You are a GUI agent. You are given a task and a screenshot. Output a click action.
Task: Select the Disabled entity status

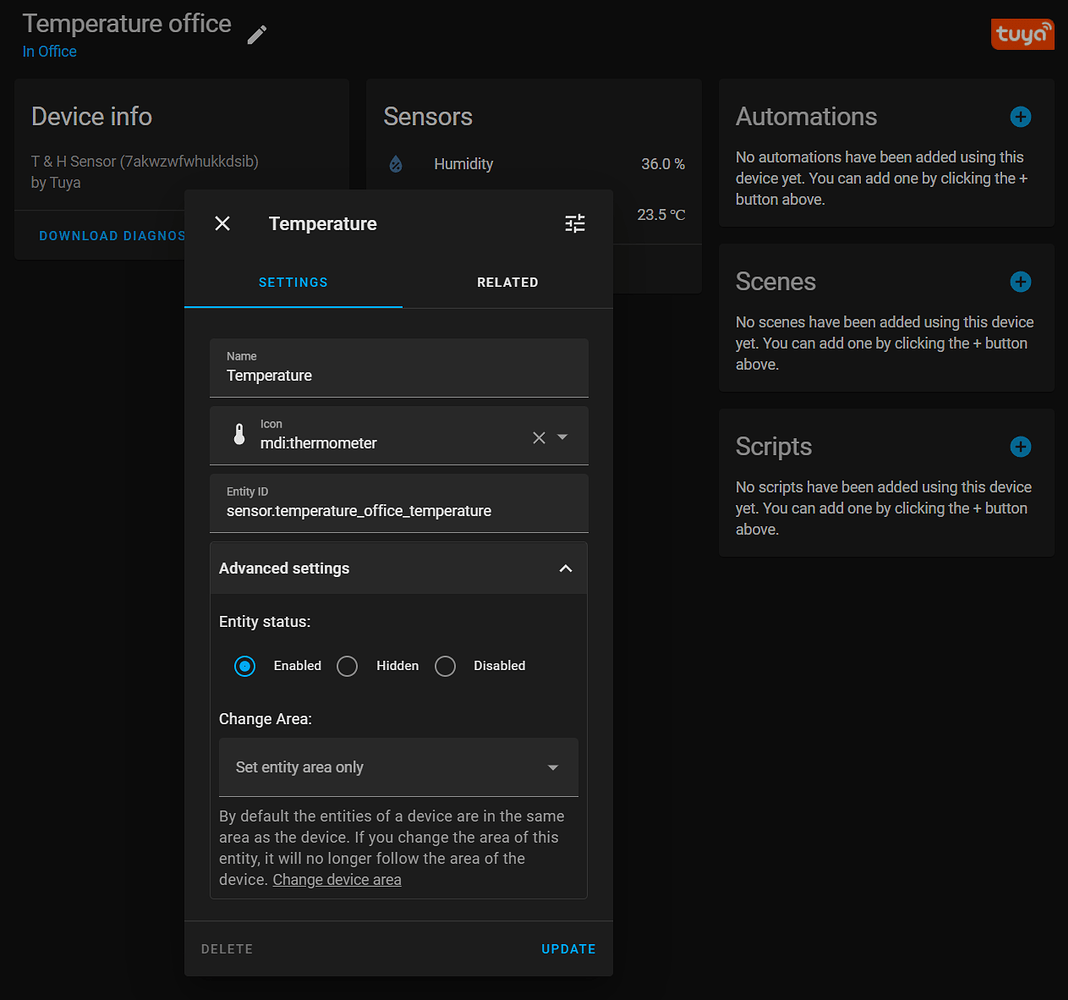tap(445, 665)
